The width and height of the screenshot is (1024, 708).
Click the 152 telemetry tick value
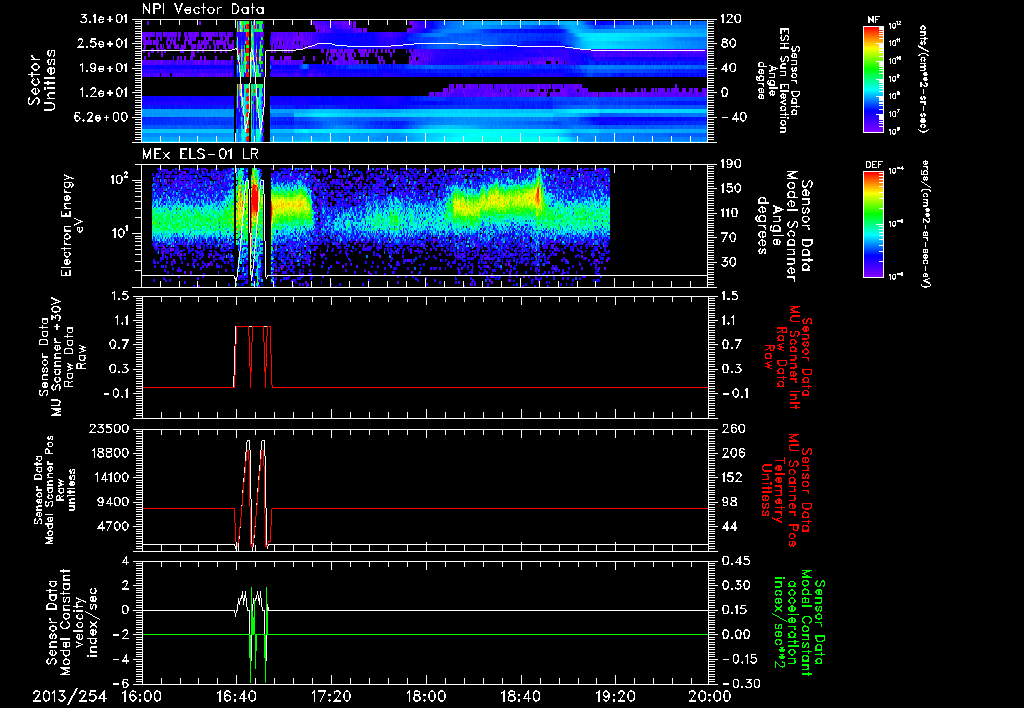pos(733,477)
